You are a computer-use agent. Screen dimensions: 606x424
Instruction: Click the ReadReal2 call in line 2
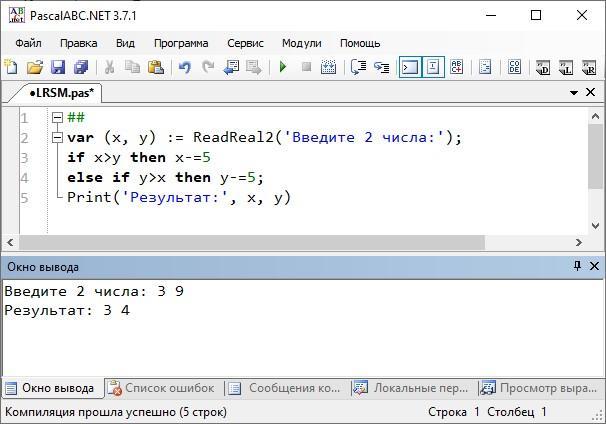point(233,137)
